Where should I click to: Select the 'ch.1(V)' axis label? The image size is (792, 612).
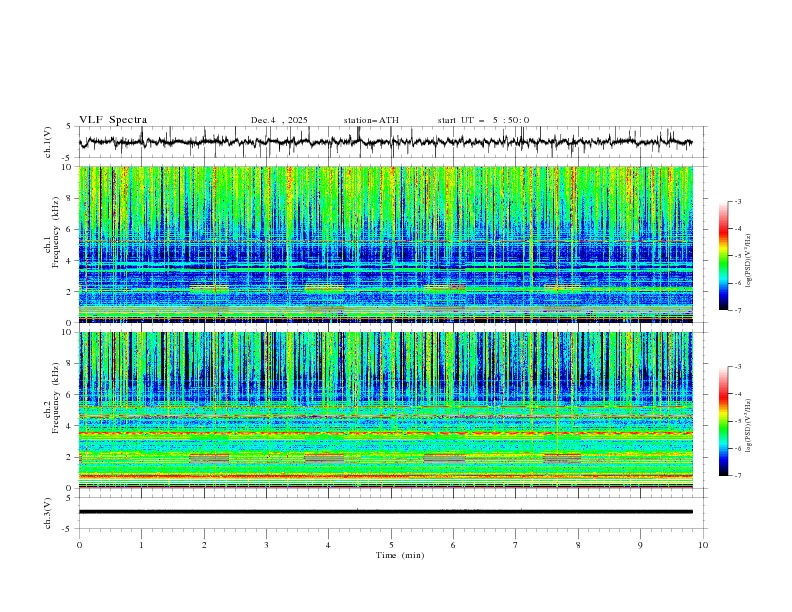pos(48,142)
